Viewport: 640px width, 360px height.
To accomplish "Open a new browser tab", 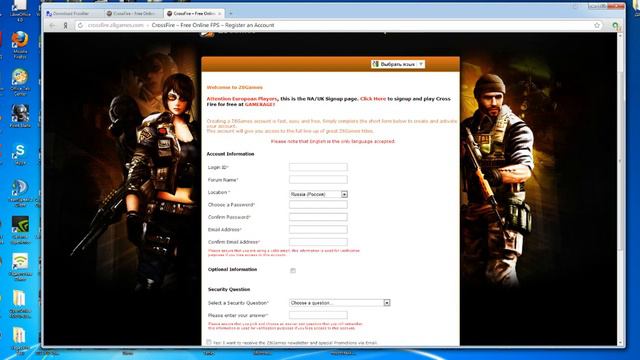I will tap(230, 13).
